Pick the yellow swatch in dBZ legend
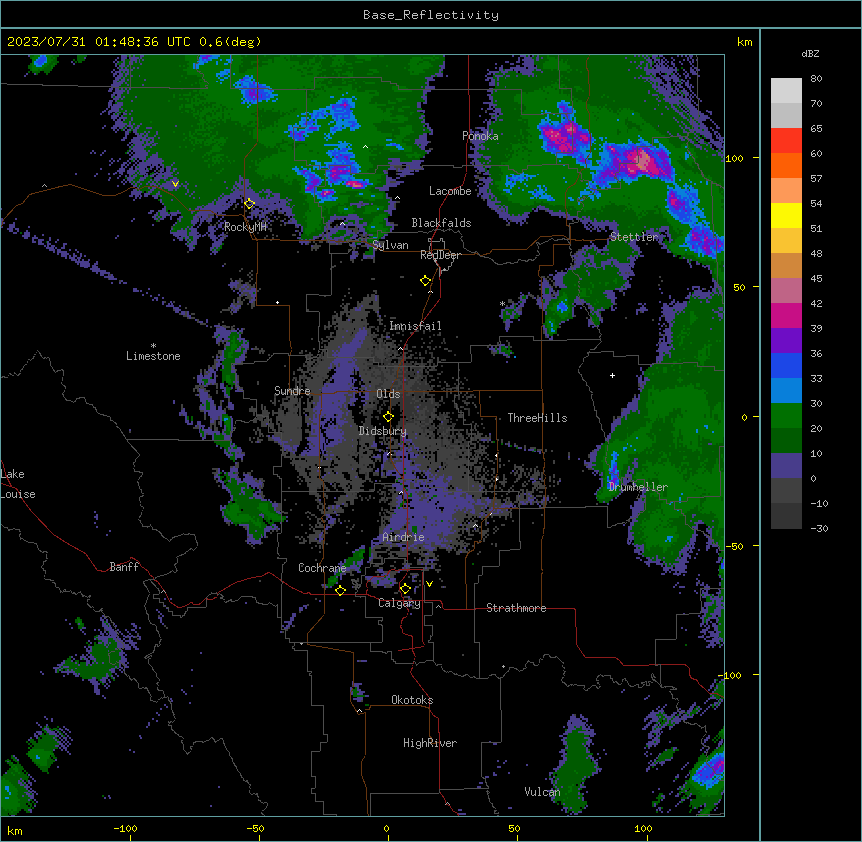This screenshot has height=842, width=862. tap(786, 215)
